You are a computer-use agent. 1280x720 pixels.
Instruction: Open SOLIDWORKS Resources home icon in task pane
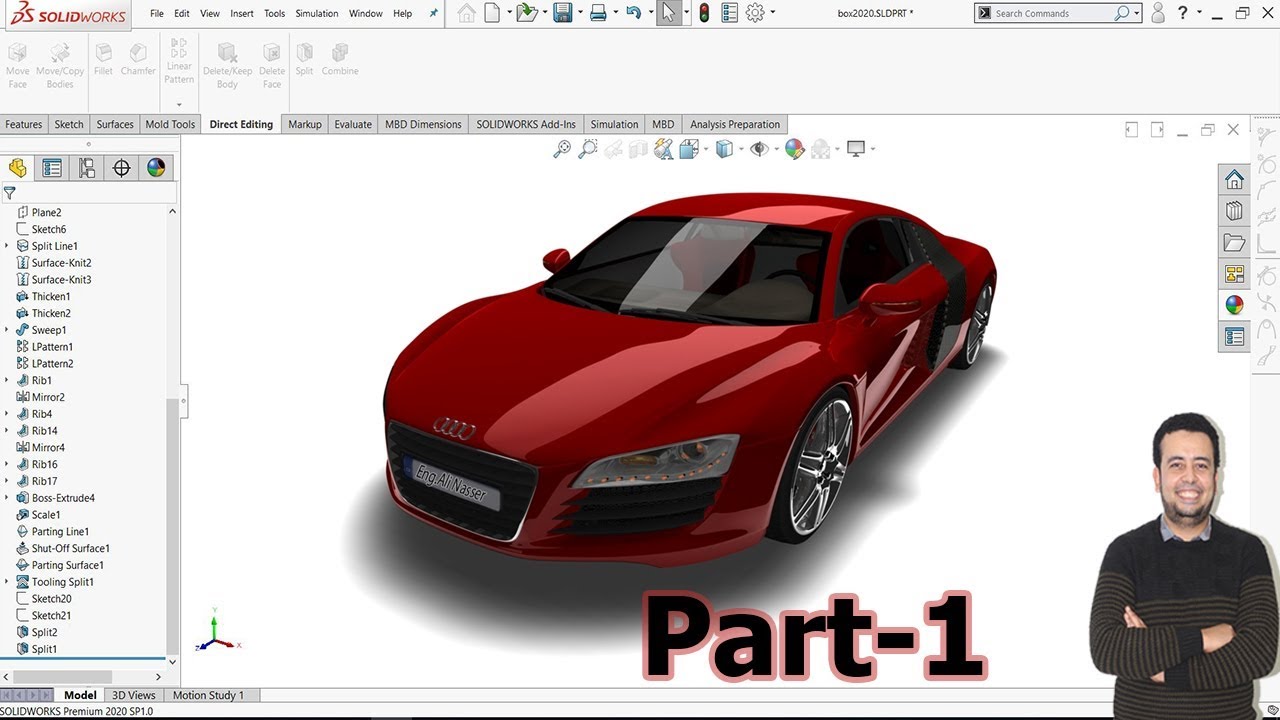[1234, 180]
